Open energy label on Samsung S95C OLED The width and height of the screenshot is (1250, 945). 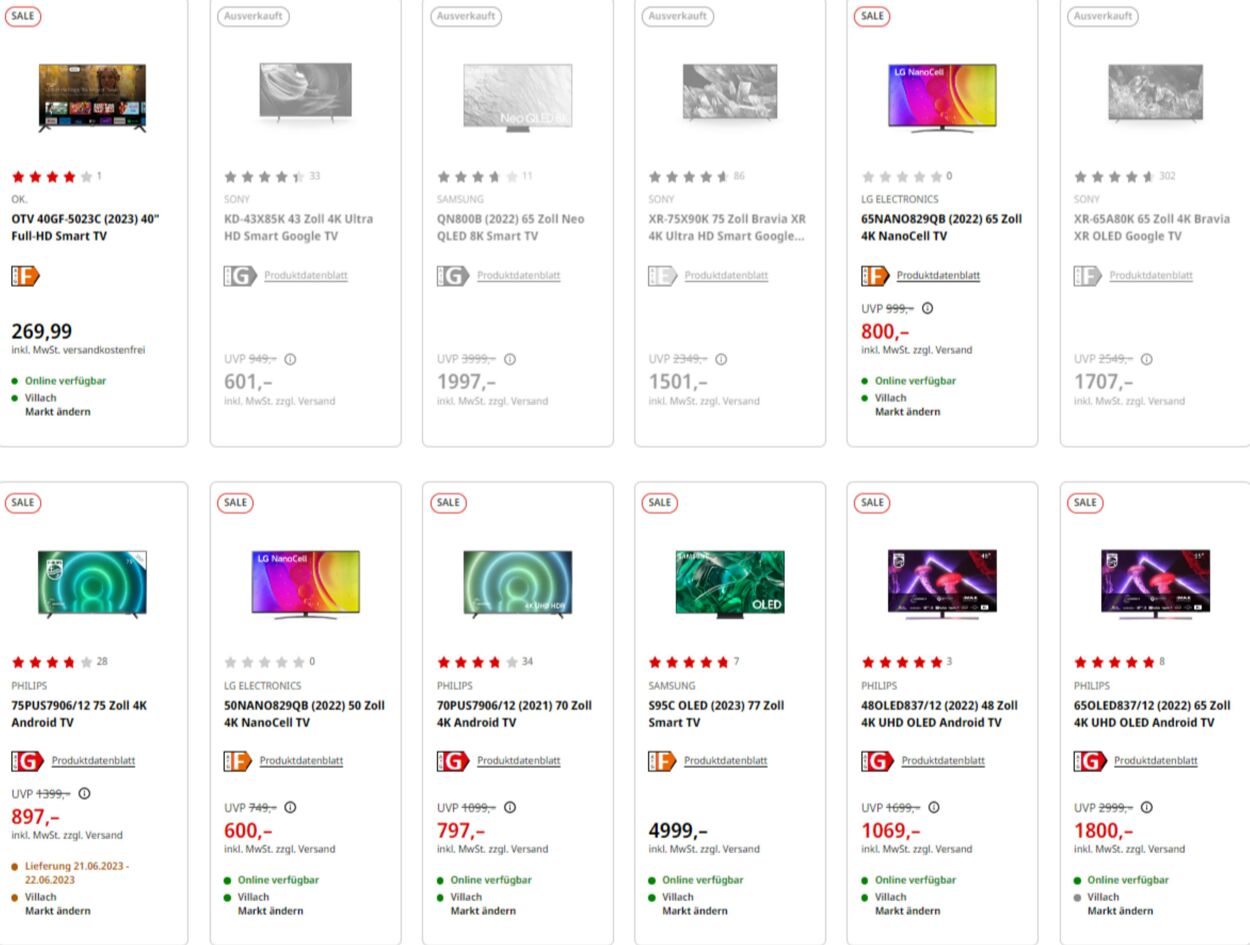click(662, 761)
